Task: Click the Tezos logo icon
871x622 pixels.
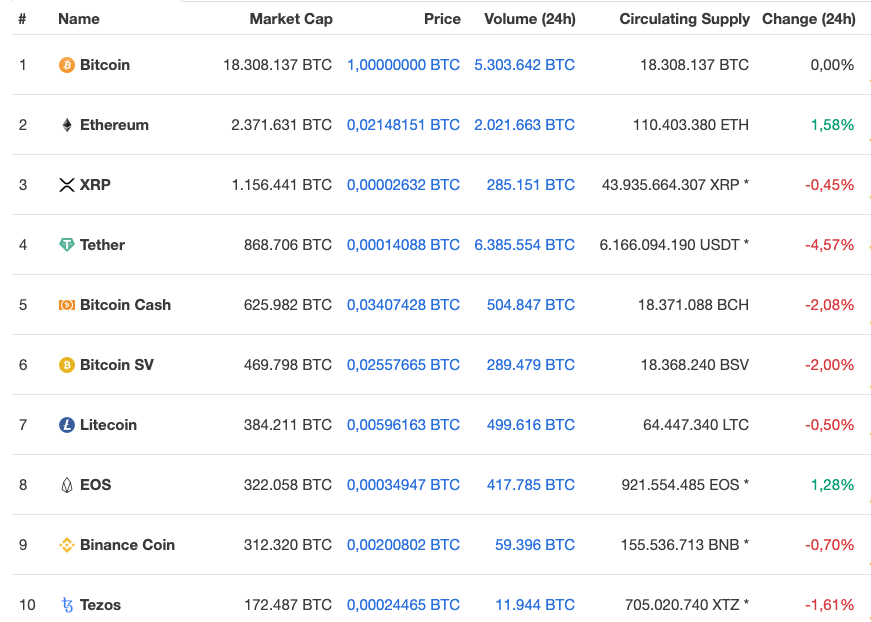Action: [x=66, y=605]
